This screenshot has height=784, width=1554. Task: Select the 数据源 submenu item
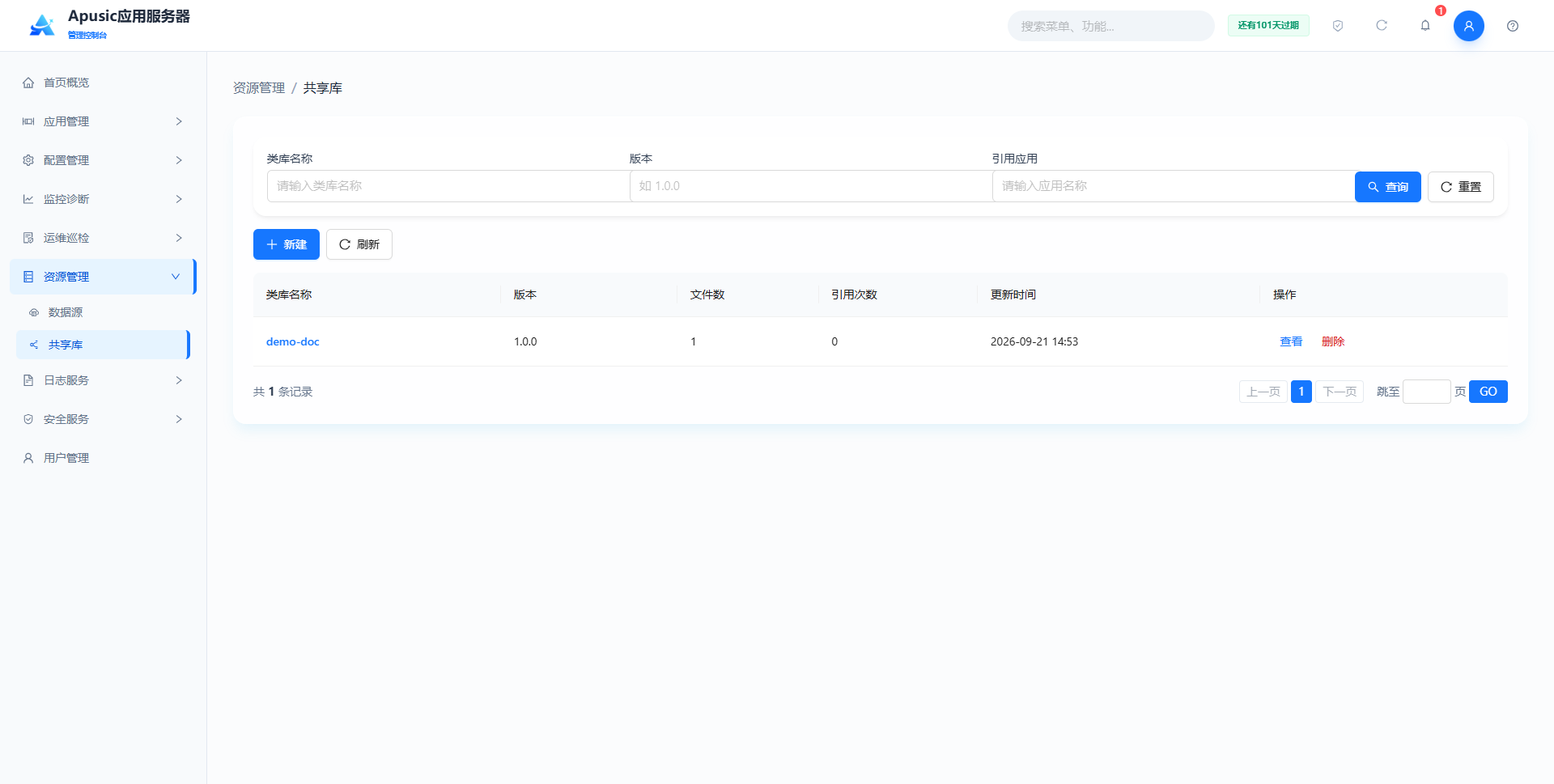103,312
